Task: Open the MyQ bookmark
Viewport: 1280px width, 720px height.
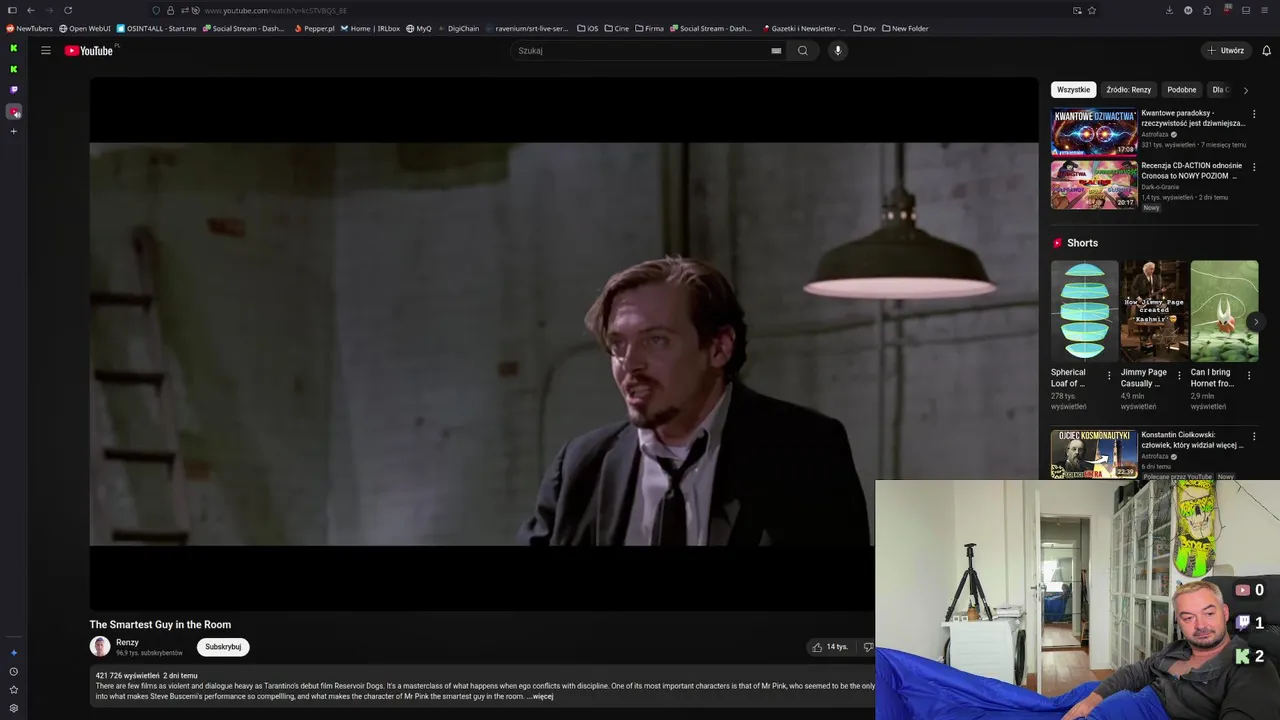Action: (418, 28)
